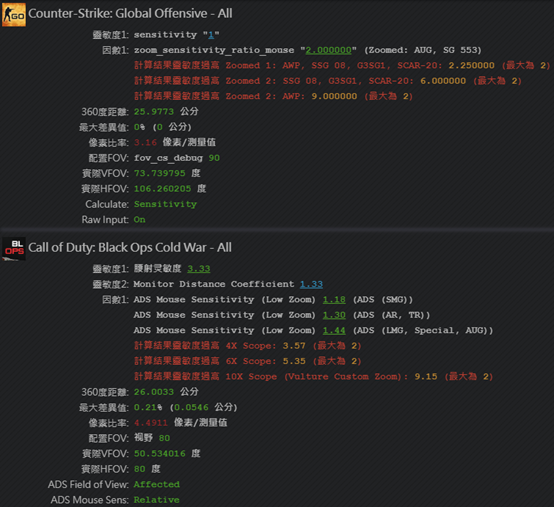Click the 4X Scope 3.57 warning

tap(247, 346)
